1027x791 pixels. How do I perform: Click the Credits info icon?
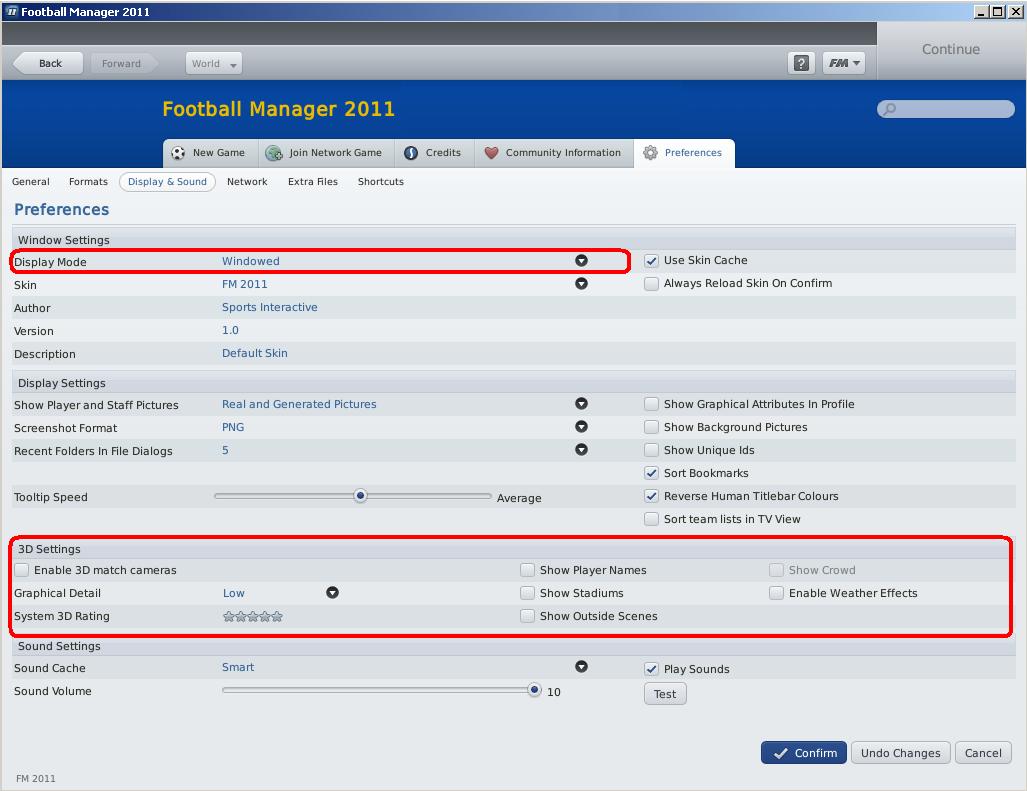tap(411, 153)
